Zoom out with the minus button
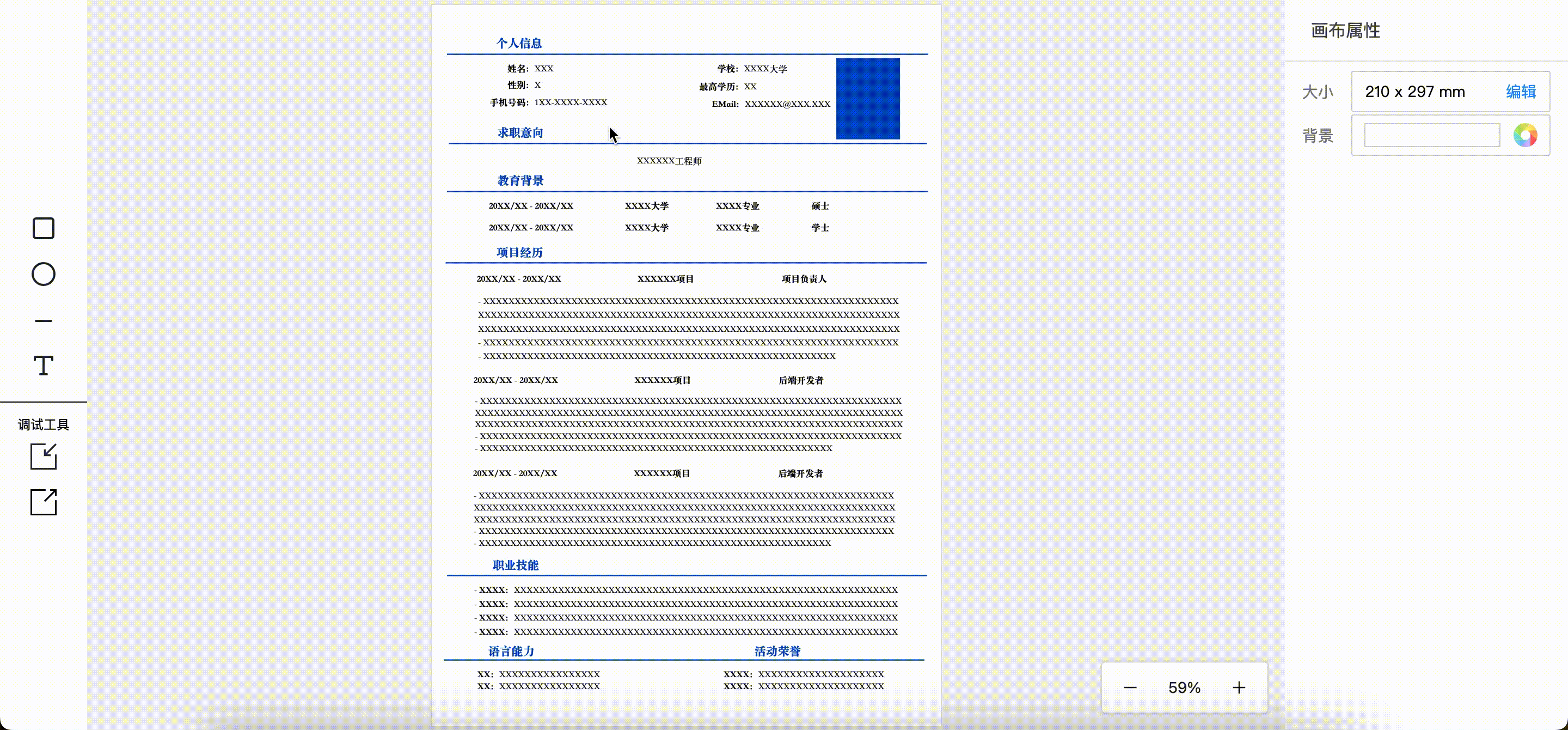 click(x=1130, y=688)
